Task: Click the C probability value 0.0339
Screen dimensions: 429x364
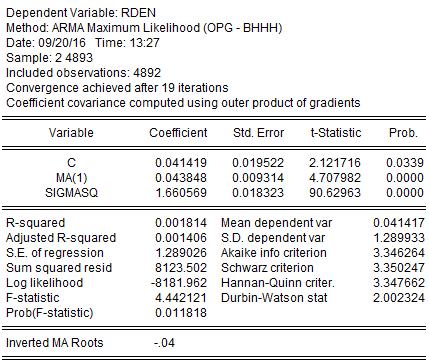Action: 405,163
